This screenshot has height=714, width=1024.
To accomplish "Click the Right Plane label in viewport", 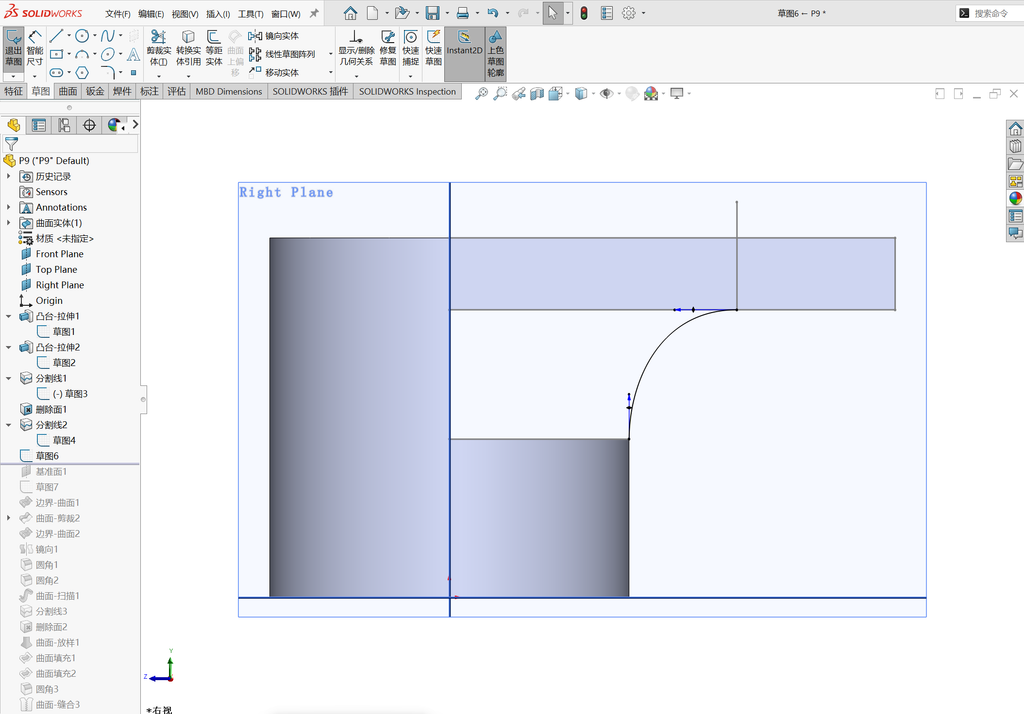I will [286, 192].
